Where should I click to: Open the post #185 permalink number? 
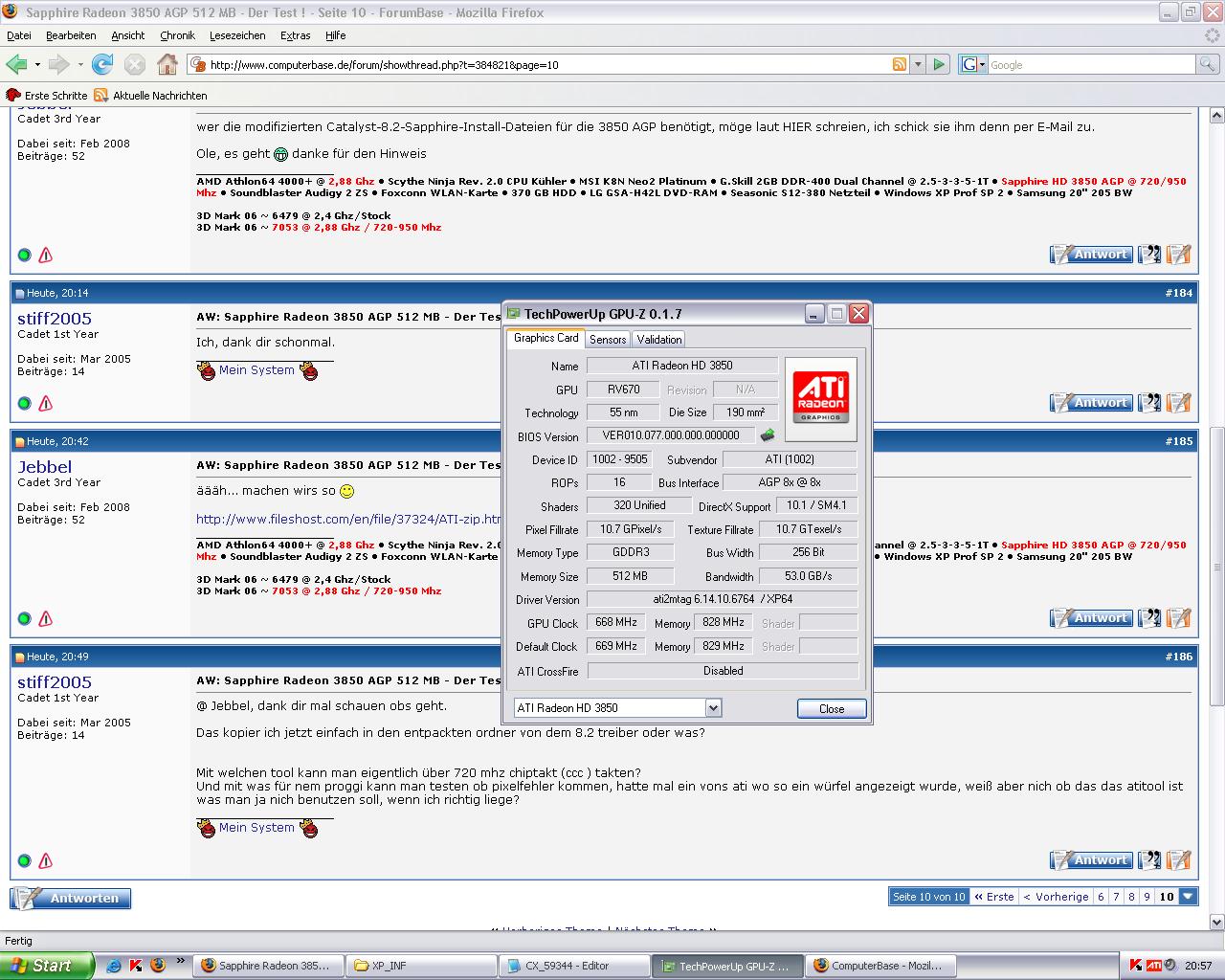pos(1179,441)
